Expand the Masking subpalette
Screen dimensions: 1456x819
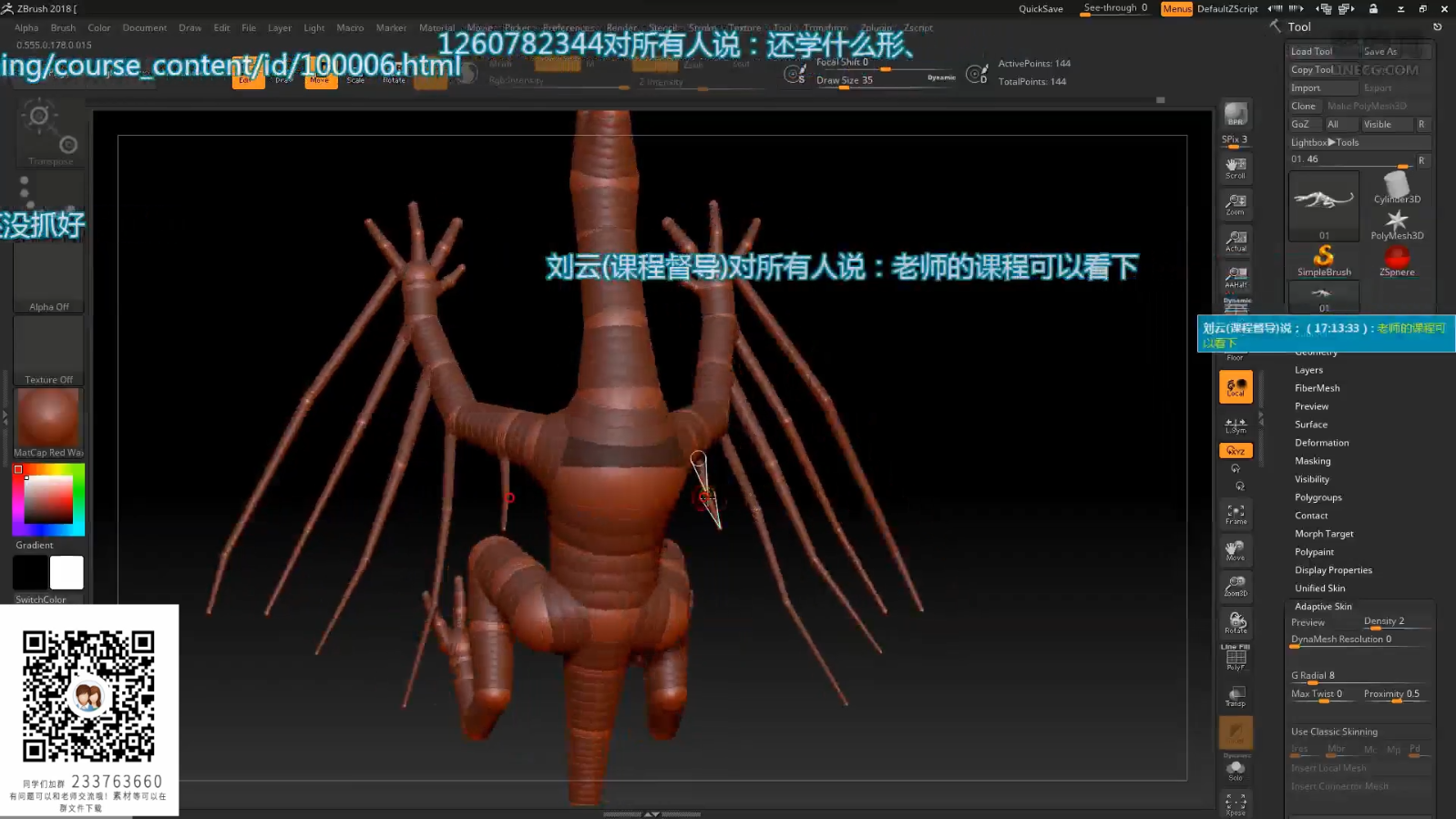tap(1313, 461)
